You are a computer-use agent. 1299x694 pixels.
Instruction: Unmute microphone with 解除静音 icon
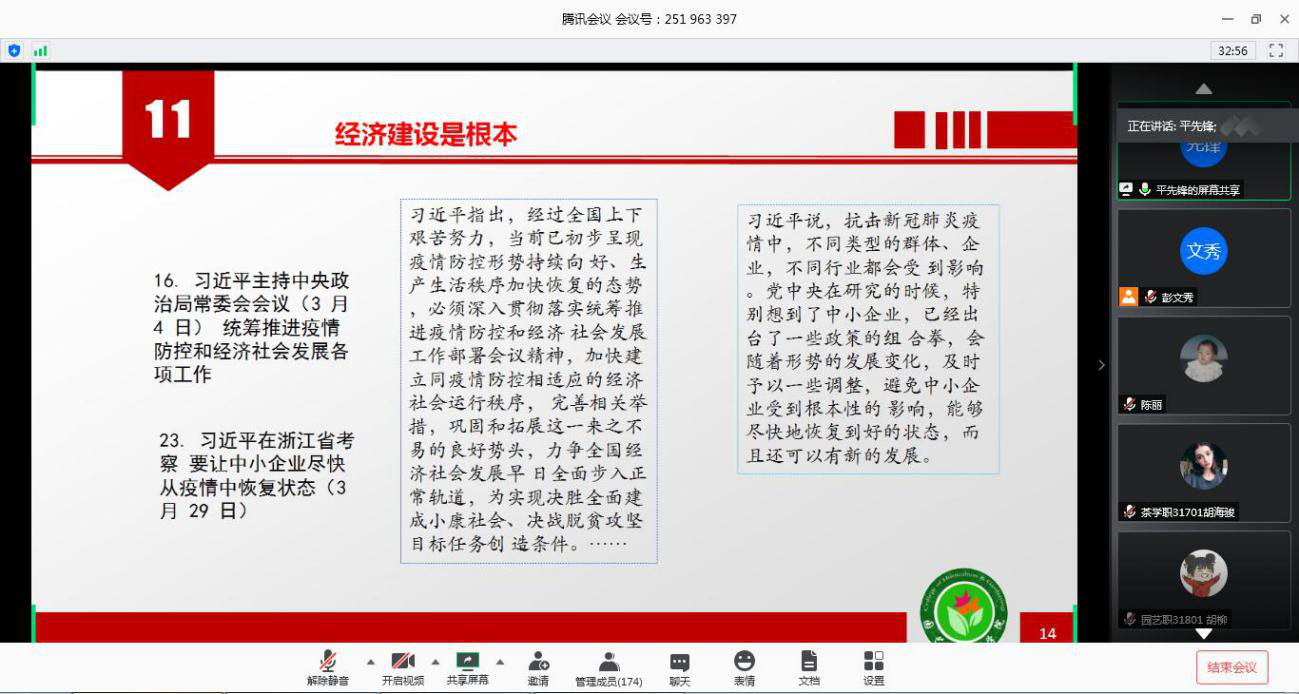(327, 667)
